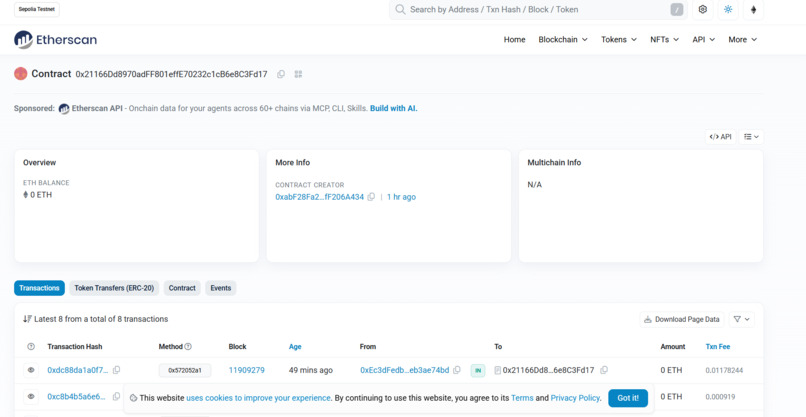Screen dimensions: 806x417
Task: Click the contract file icon beside To address
Action: [498, 370]
